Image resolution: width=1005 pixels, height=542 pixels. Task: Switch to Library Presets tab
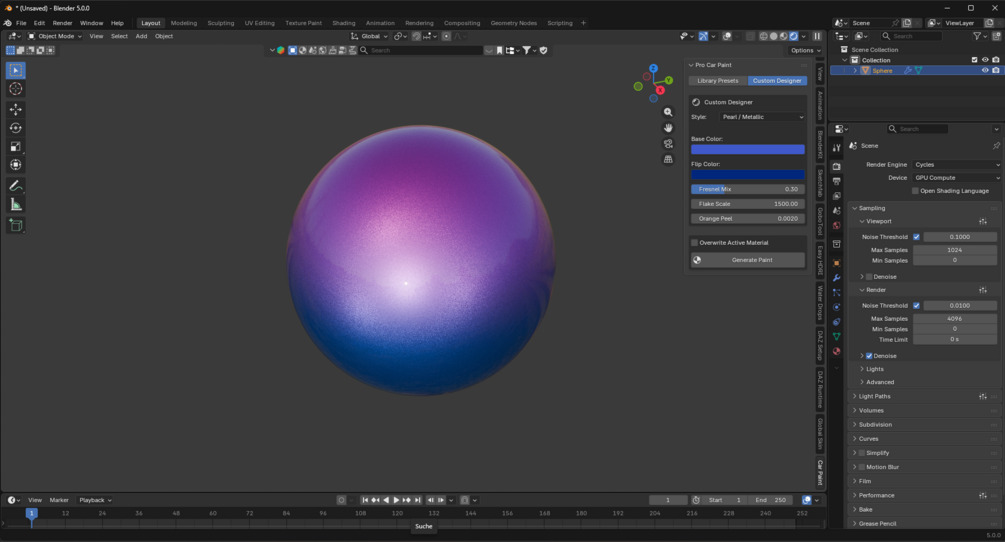pyautogui.click(x=718, y=81)
